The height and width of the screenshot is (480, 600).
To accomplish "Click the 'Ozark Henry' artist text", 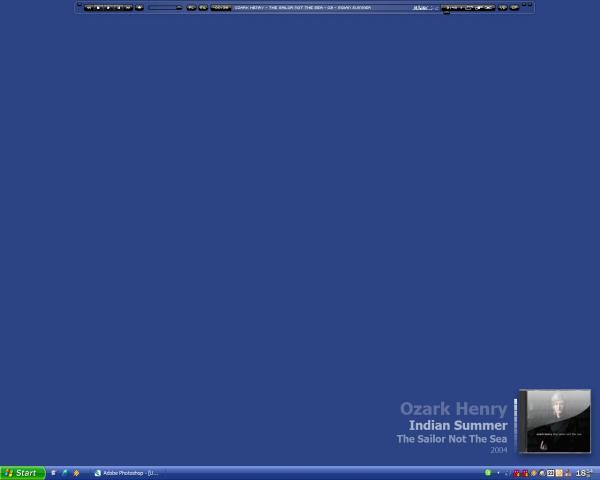I will (453, 409).
